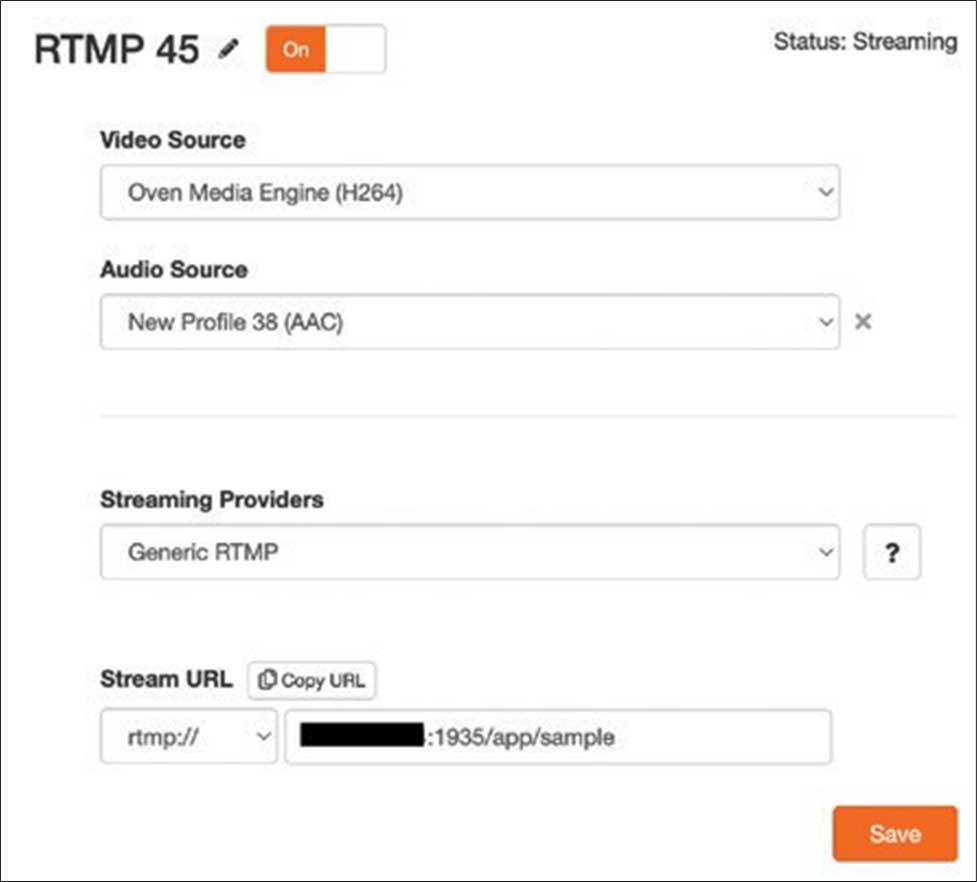Click the Stream URL label
977x882 pixels.
point(166,679)
